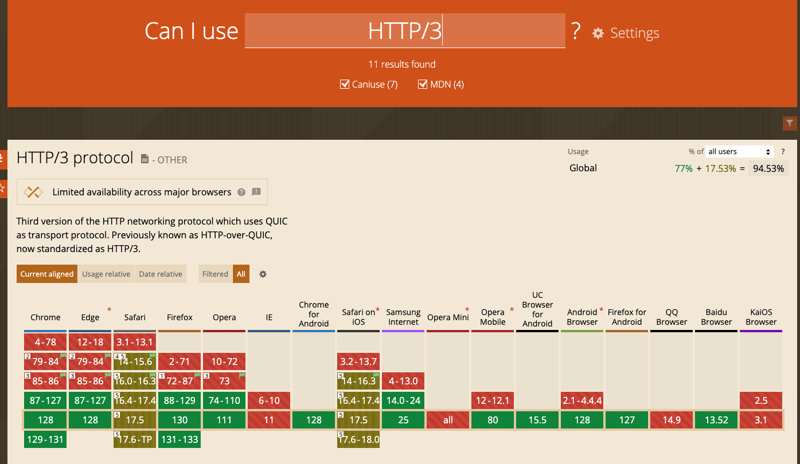Viewport: 800px width, 464px height.
Task: Click the baseline help question icon
Action: pos(241,192)
